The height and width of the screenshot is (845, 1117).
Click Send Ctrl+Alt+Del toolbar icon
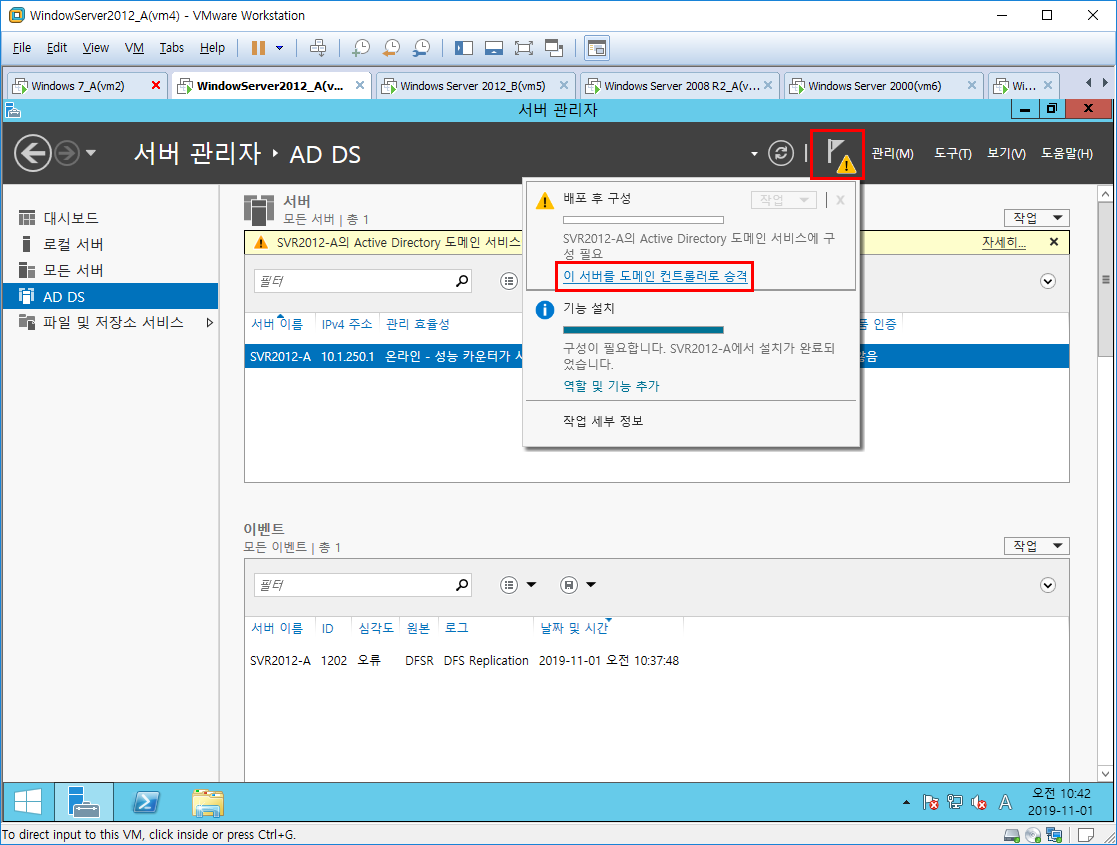coord(318,48)
